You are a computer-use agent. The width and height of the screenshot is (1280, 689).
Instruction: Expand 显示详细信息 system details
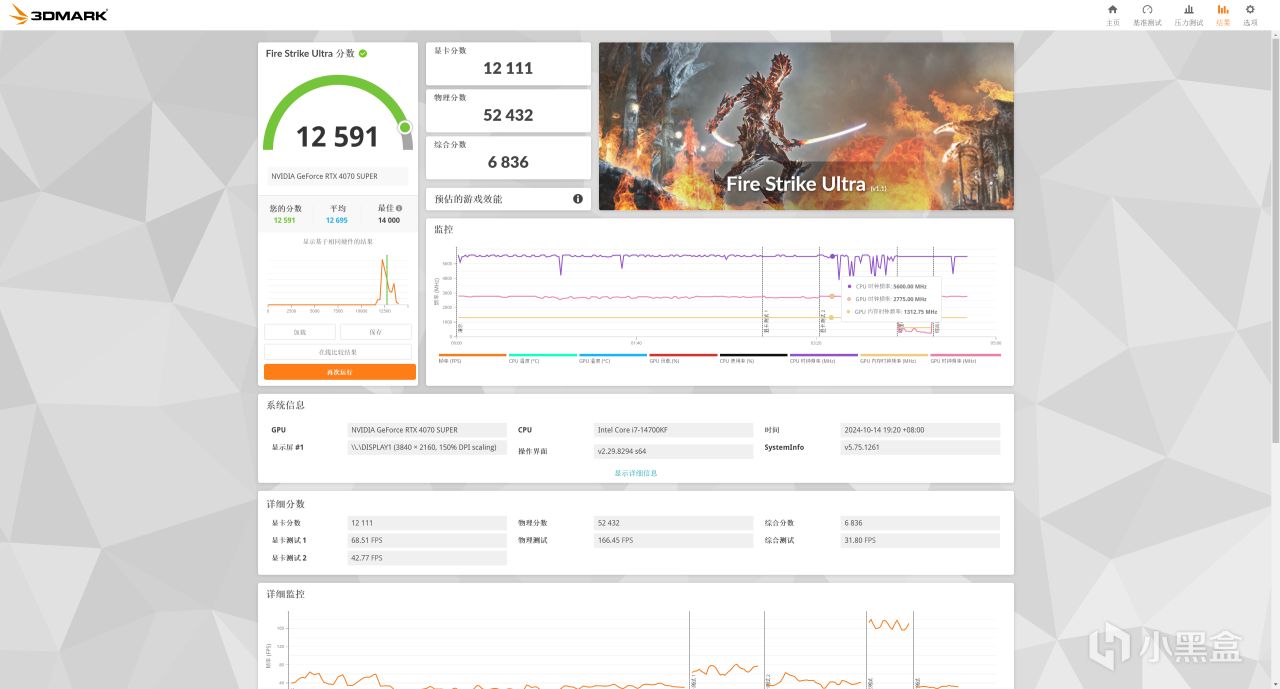click(636, 473)
